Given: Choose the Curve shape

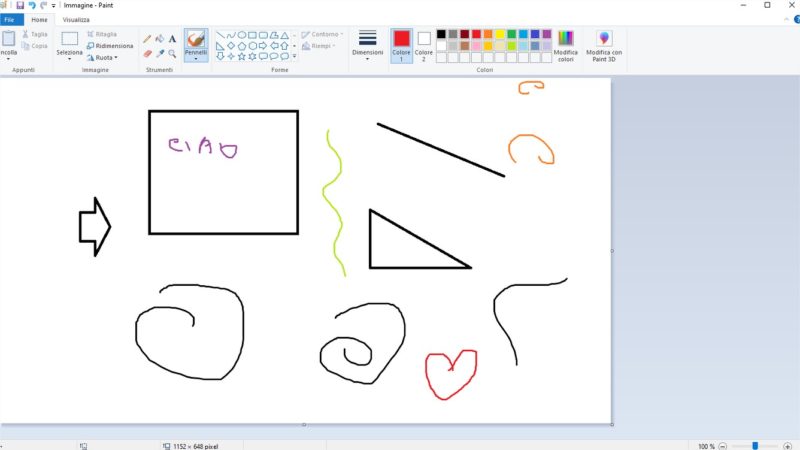Looking at the screenshot, I should coord(231,35).
